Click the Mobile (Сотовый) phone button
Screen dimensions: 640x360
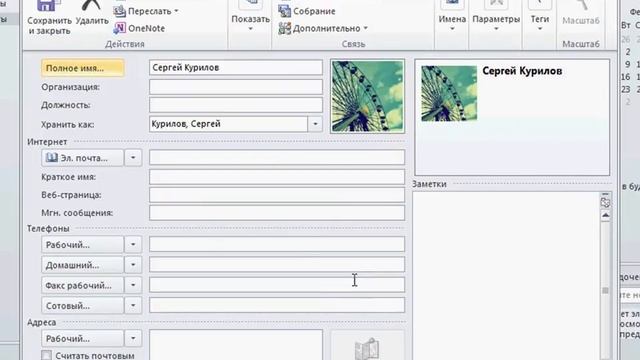[82, 305]
